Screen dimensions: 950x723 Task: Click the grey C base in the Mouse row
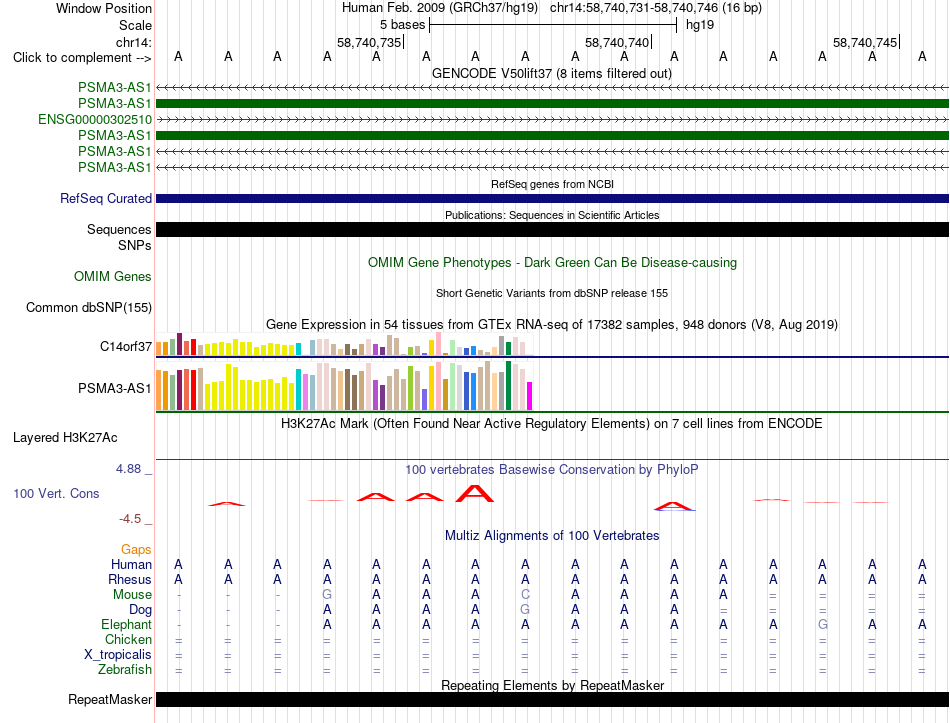pos(525,595)
